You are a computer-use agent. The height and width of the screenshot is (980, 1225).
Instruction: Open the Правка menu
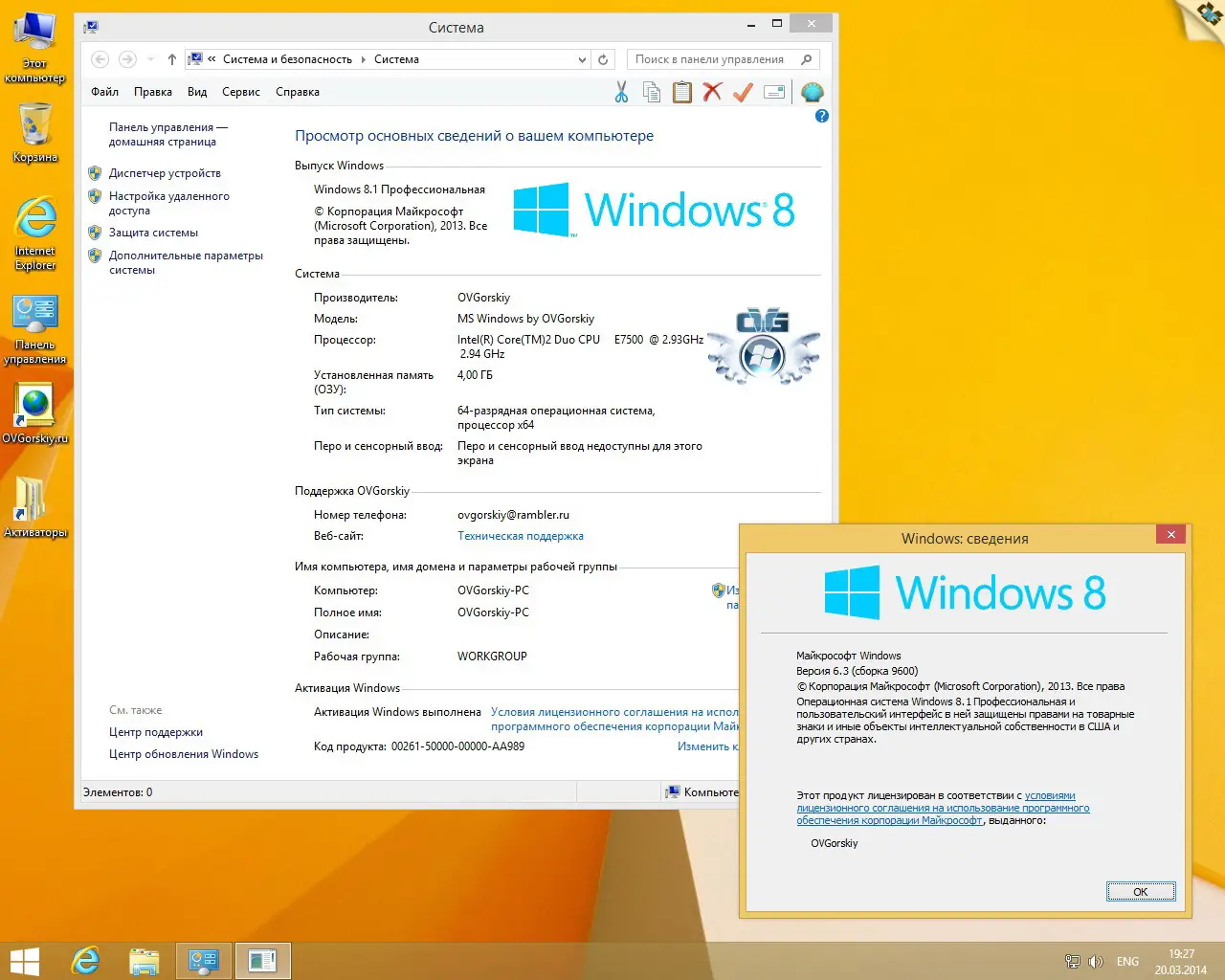pos(153,92)
